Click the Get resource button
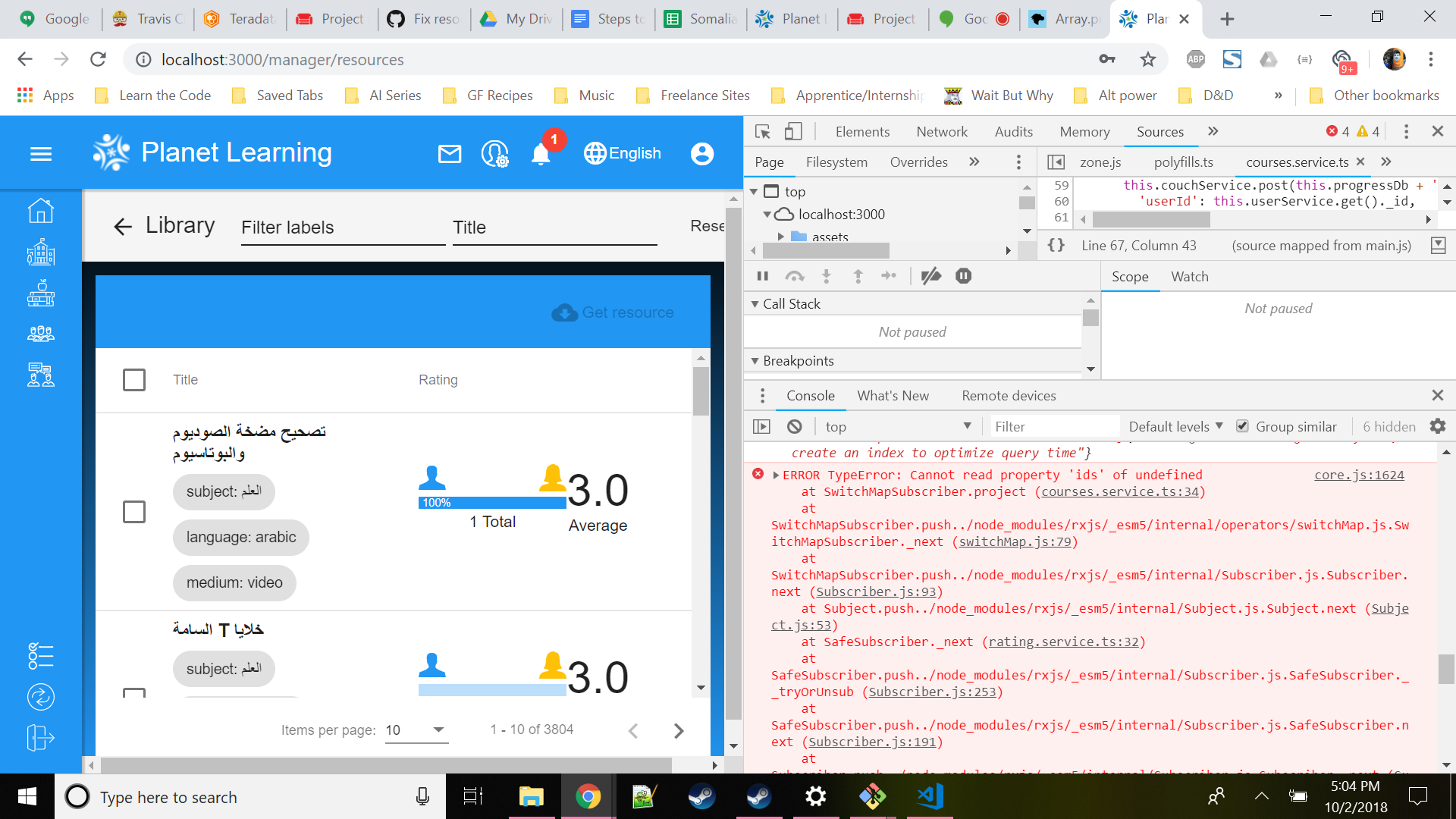1456x819 pixels. [x=613, y=312]
